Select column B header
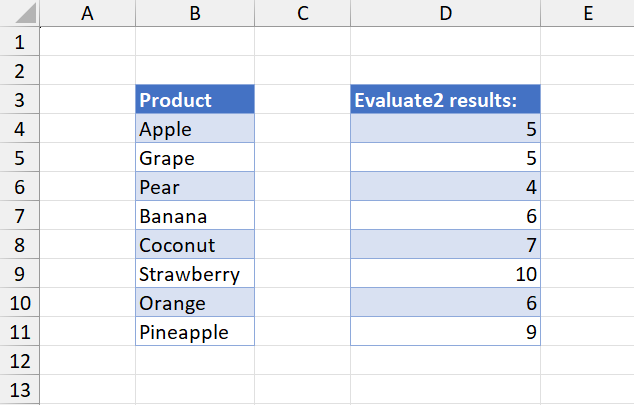Image resolution: width=634 pixels, height=405 pixels. 195,13
